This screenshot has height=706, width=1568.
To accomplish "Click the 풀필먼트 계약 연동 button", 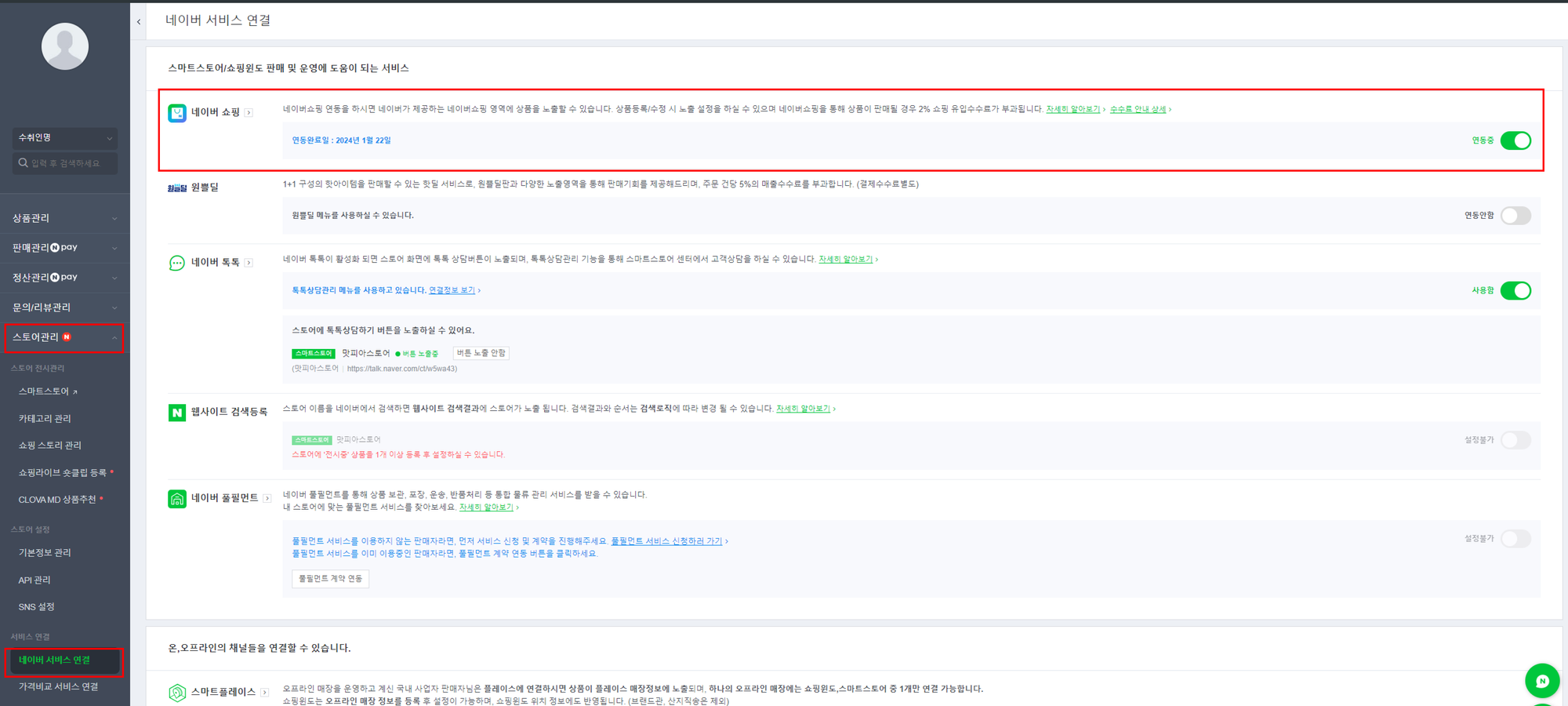I will (330, 579).
